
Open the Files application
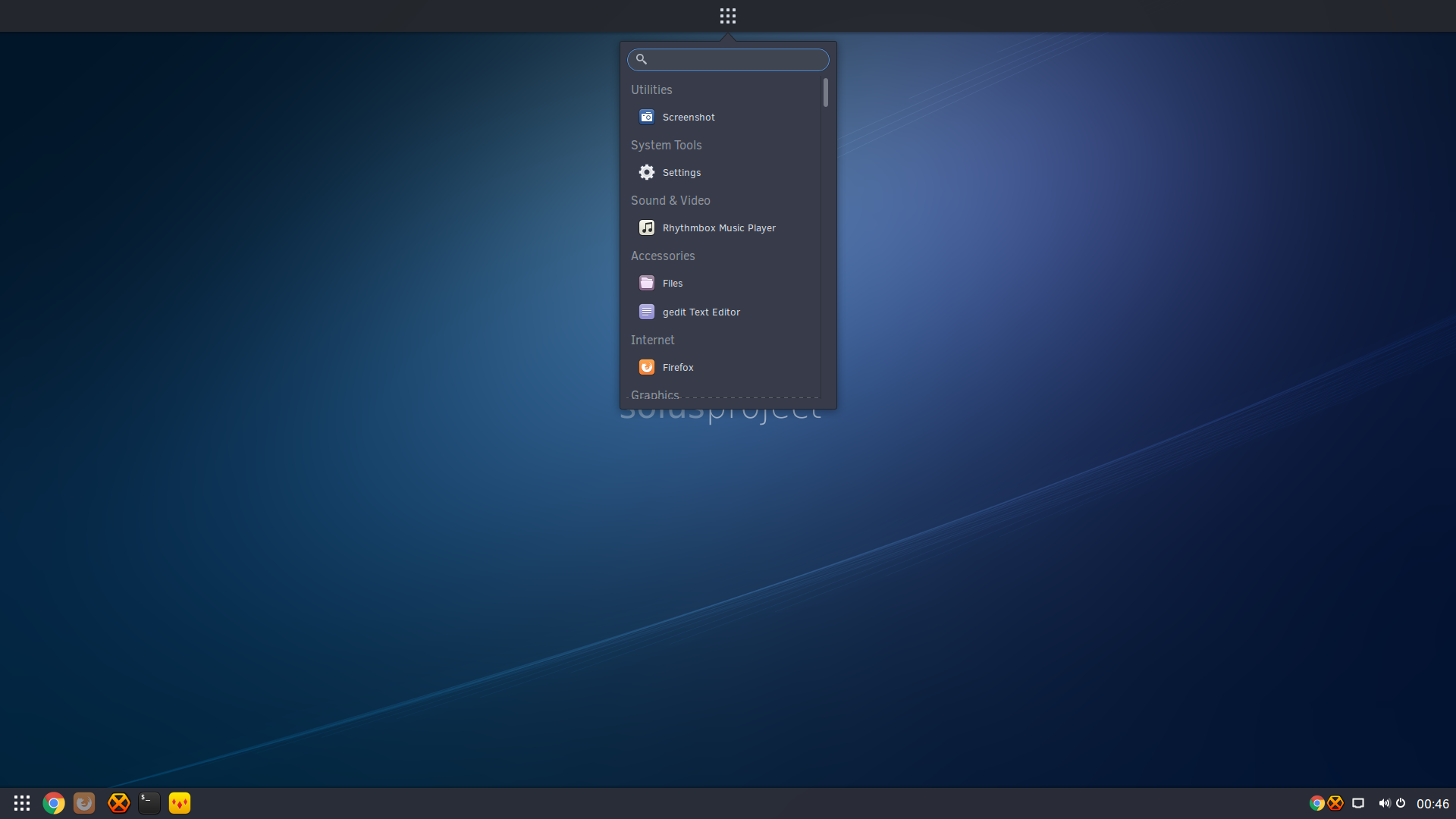(724, 283)
